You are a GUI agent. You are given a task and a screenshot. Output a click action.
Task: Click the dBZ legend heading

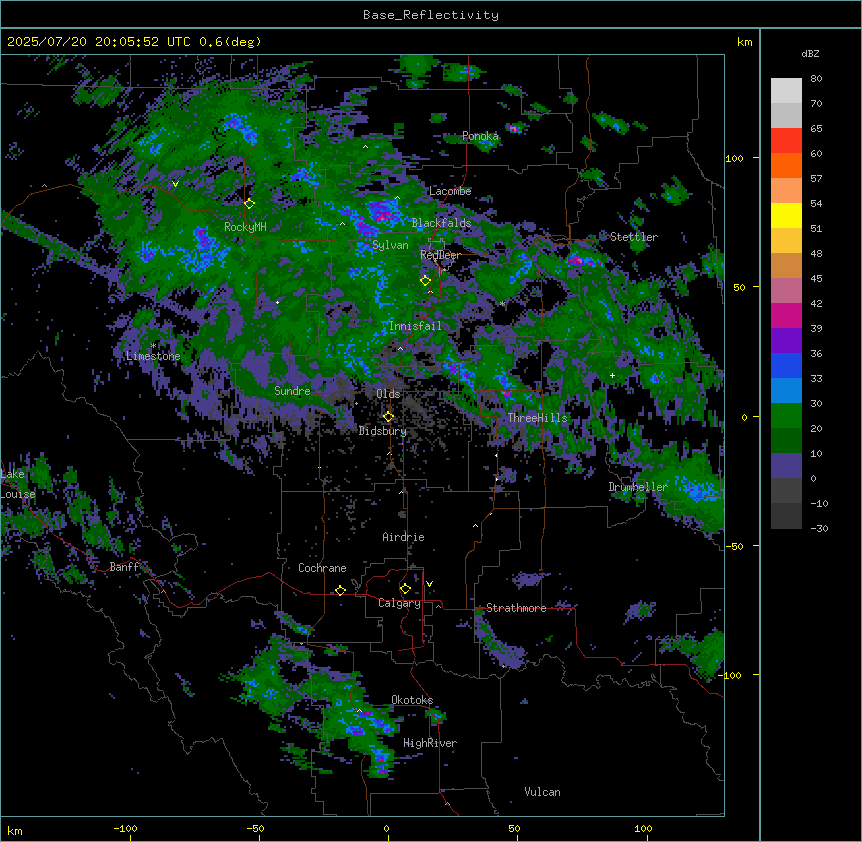(x=810, y=54)
